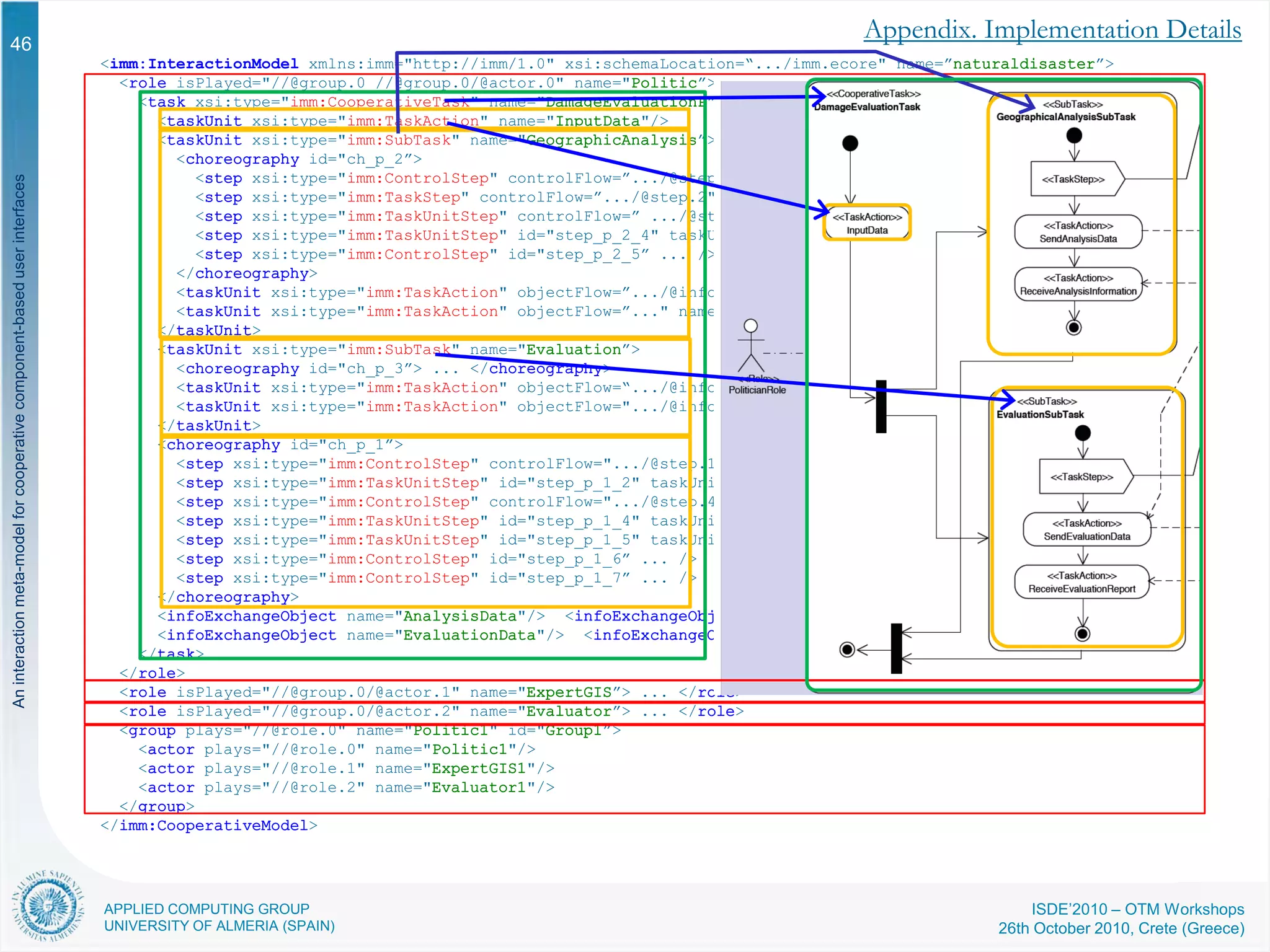Screen dimensions: 1270x952
Task: Open the Appendix. Implementation Details heading link
Action: tap(1052, 29)
